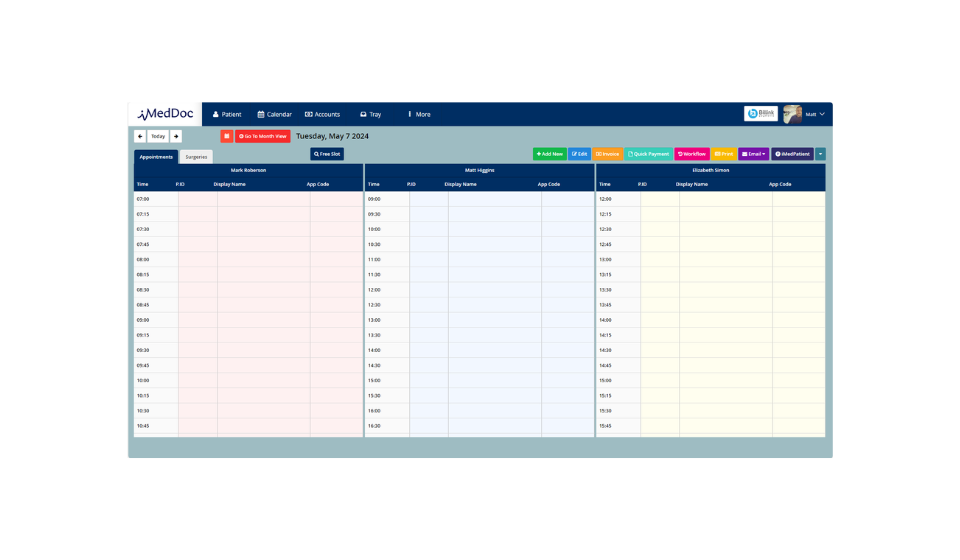The image size is (960, 560).
Task: Select the 09:00 slot for Matt Higgins
Action: 479,199
